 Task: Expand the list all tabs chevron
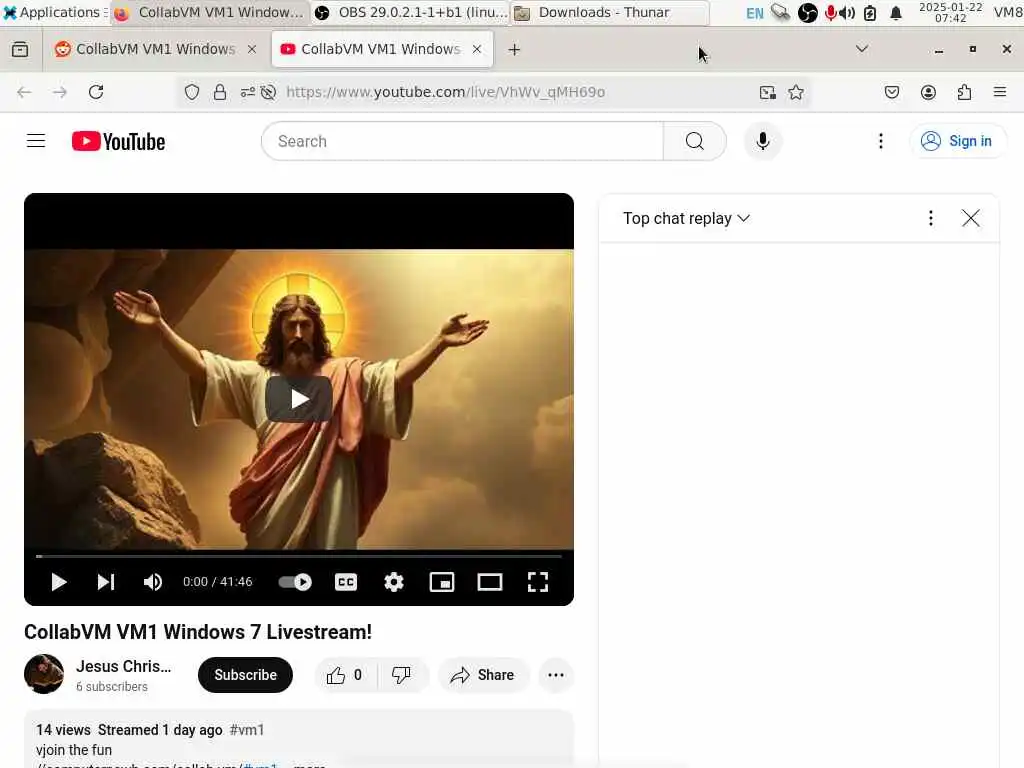pos(862,49)
